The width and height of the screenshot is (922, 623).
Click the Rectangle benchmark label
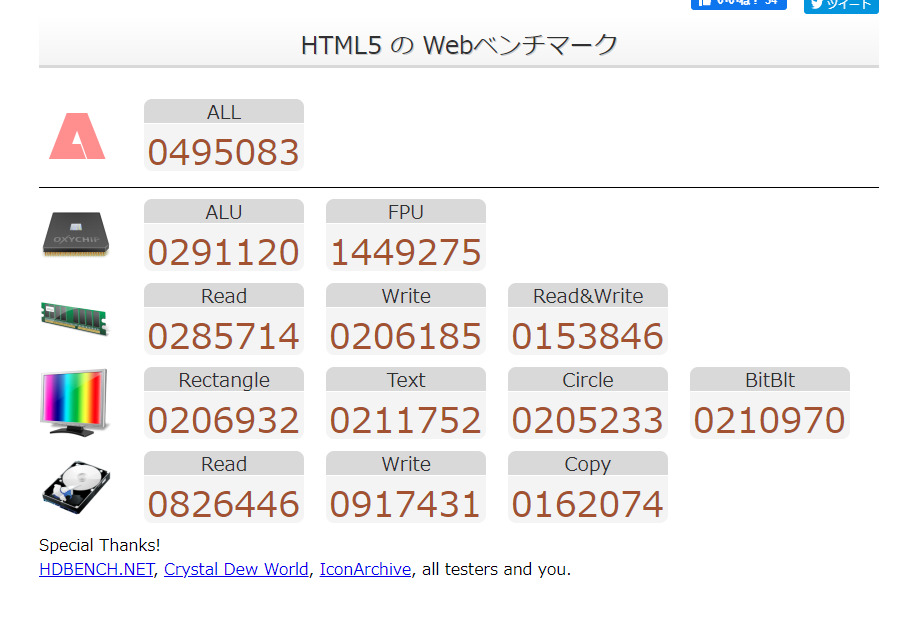(x=224, y=380)
